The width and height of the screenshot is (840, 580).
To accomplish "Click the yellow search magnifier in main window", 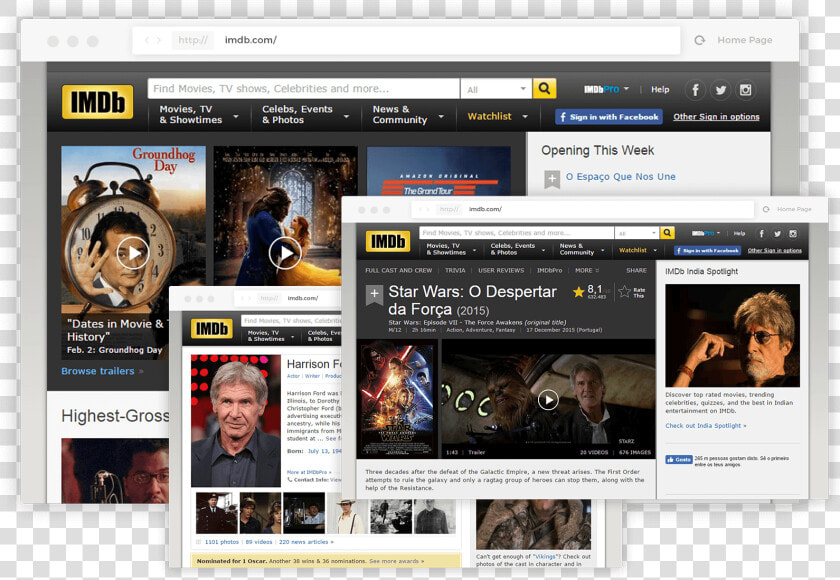I will [x=544, y=88].
